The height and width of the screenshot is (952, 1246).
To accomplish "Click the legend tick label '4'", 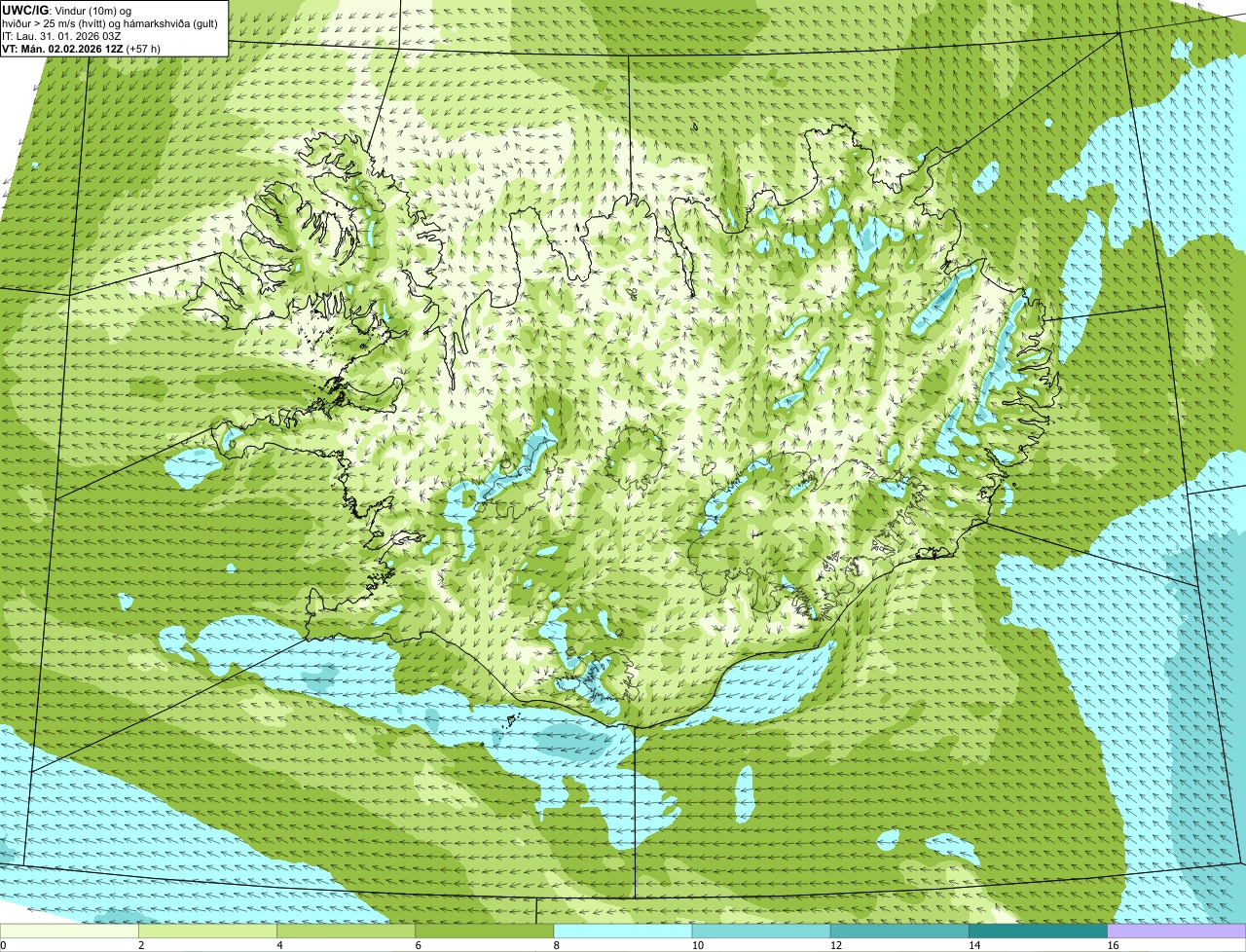I will point(279,945).
